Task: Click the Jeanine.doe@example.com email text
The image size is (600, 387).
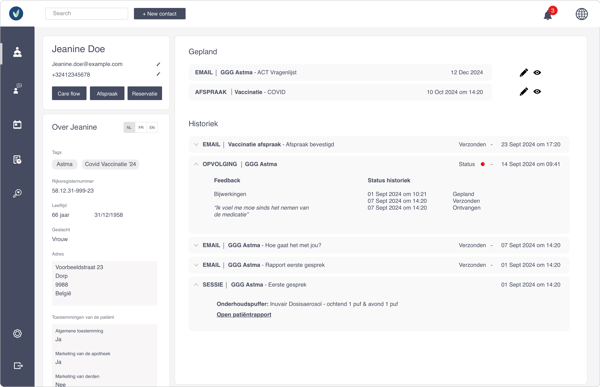Action: 87,64
